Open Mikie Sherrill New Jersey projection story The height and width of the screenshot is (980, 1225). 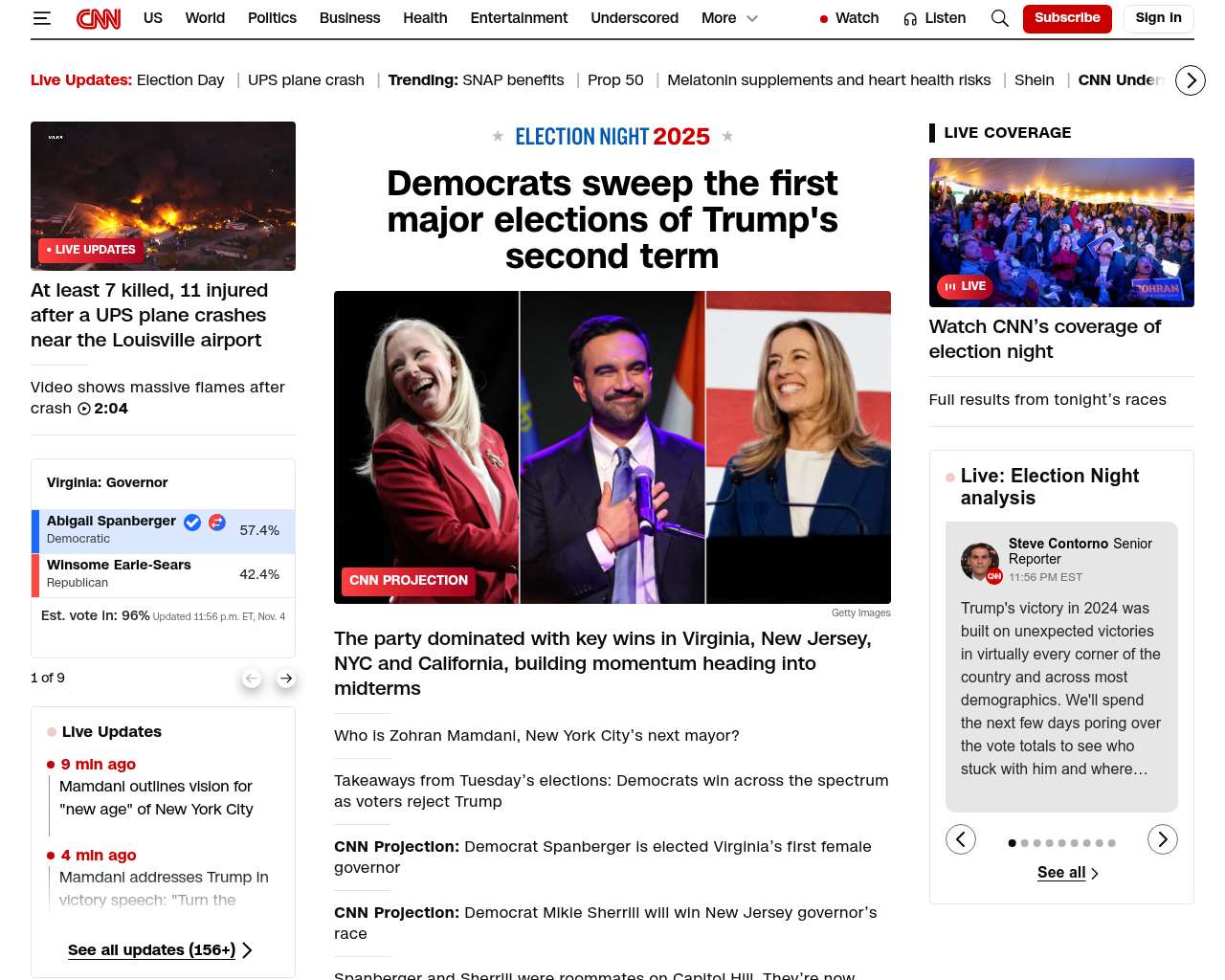click(x=606, y=924)
